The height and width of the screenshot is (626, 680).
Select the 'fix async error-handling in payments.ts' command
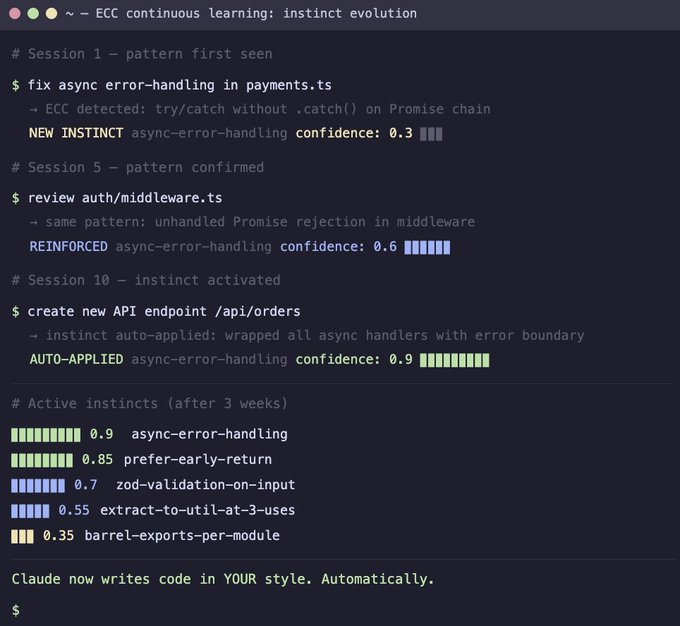click(180, 85)
